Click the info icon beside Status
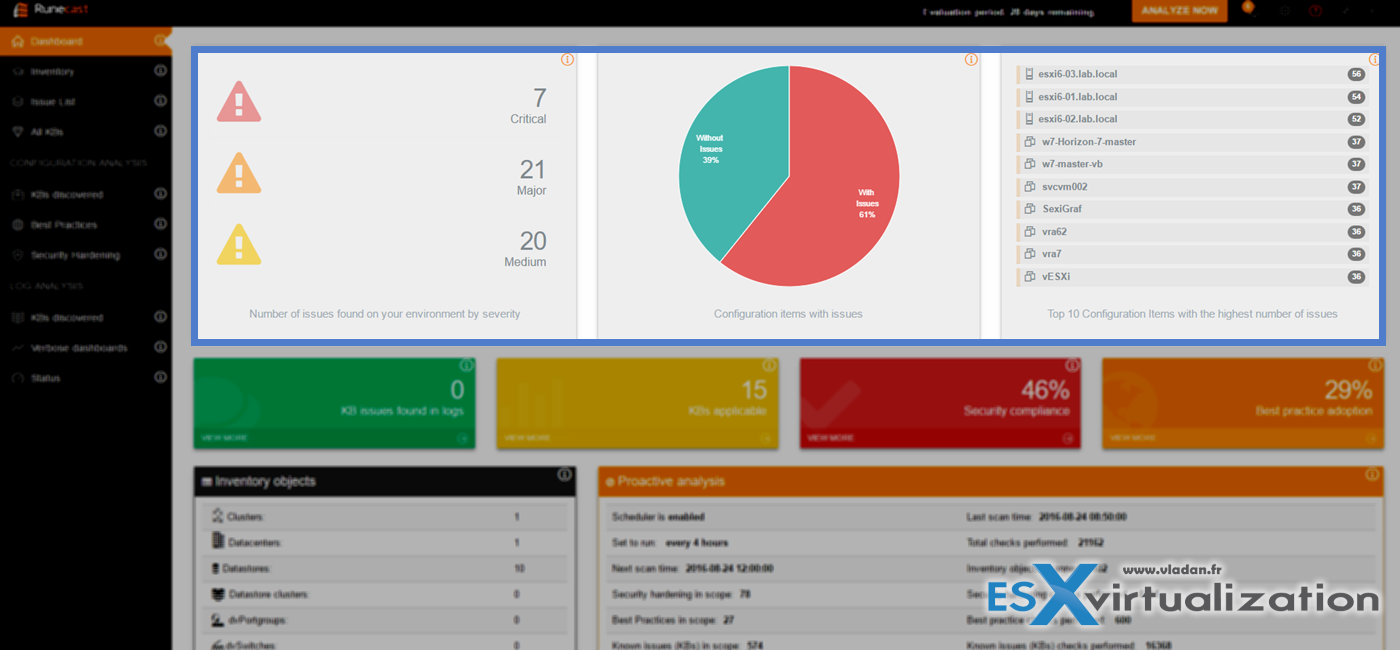Screen dimensions: 1400x650 [160, 378]
